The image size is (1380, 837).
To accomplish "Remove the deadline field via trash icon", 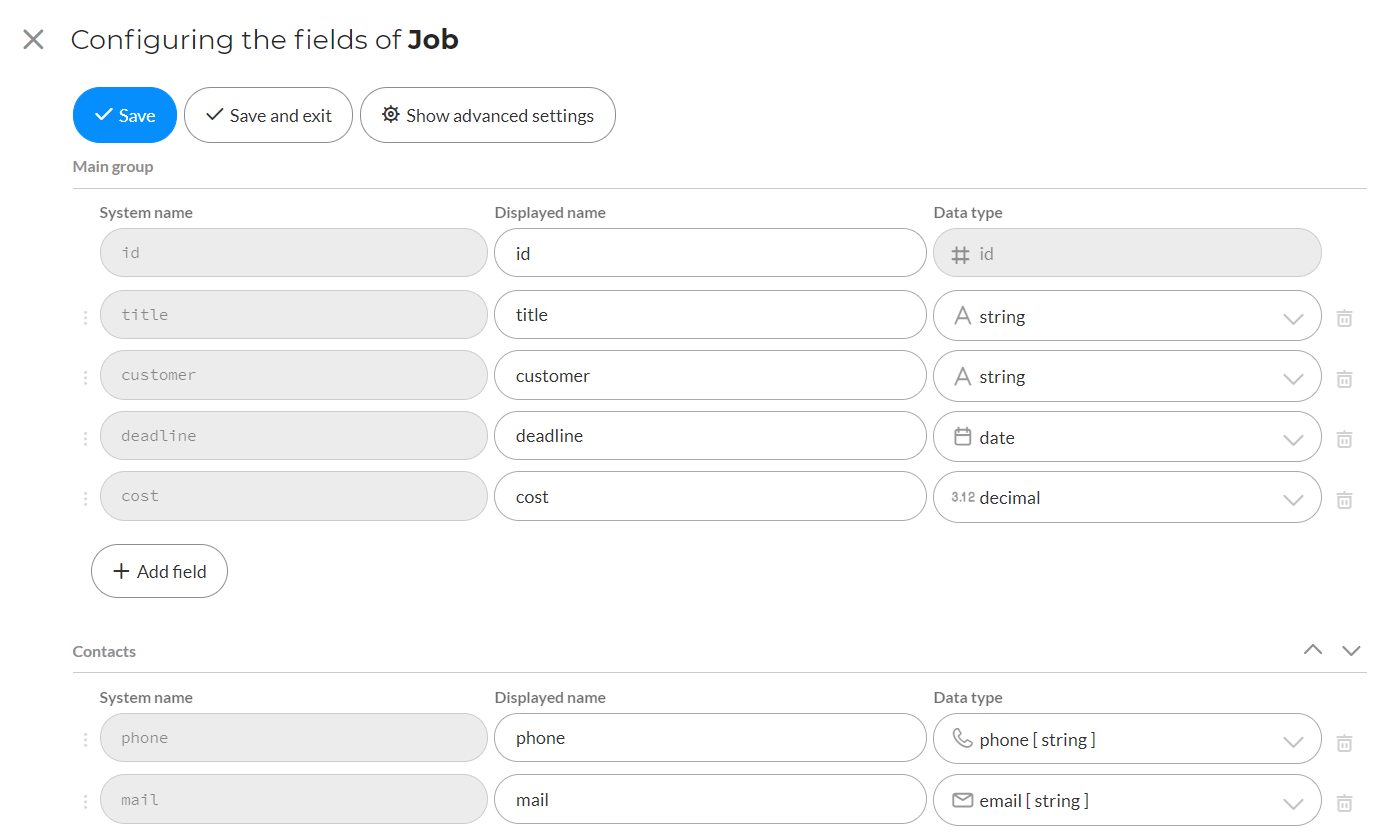I will point(1345,439).
